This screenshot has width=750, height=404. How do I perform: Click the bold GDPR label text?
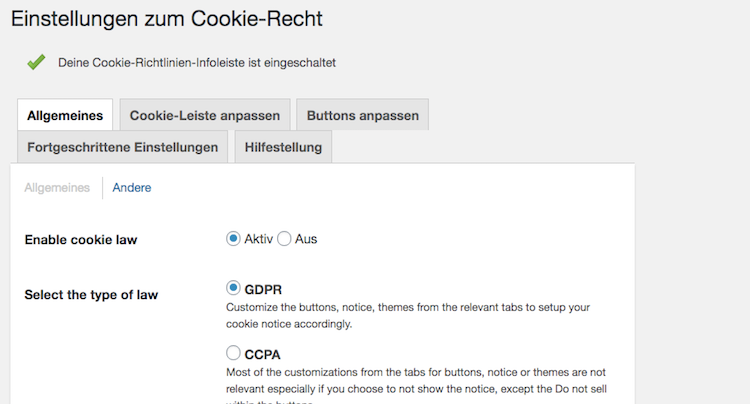point(263,290)
